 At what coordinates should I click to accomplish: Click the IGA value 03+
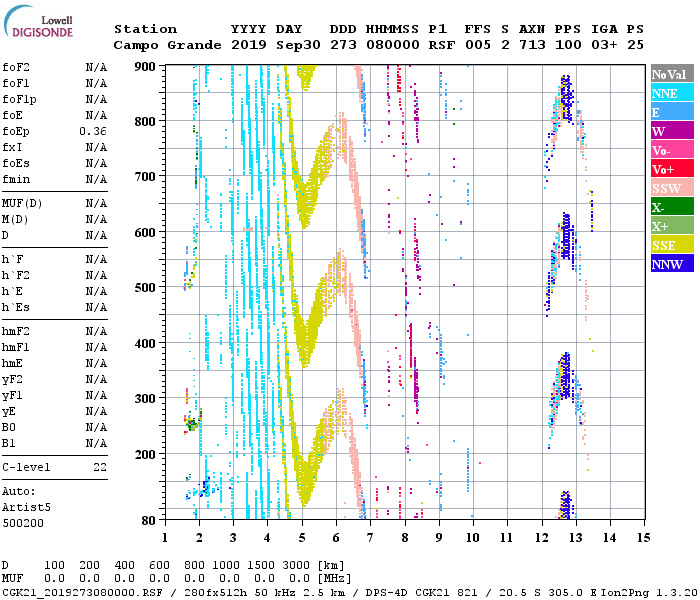point(604,45)
